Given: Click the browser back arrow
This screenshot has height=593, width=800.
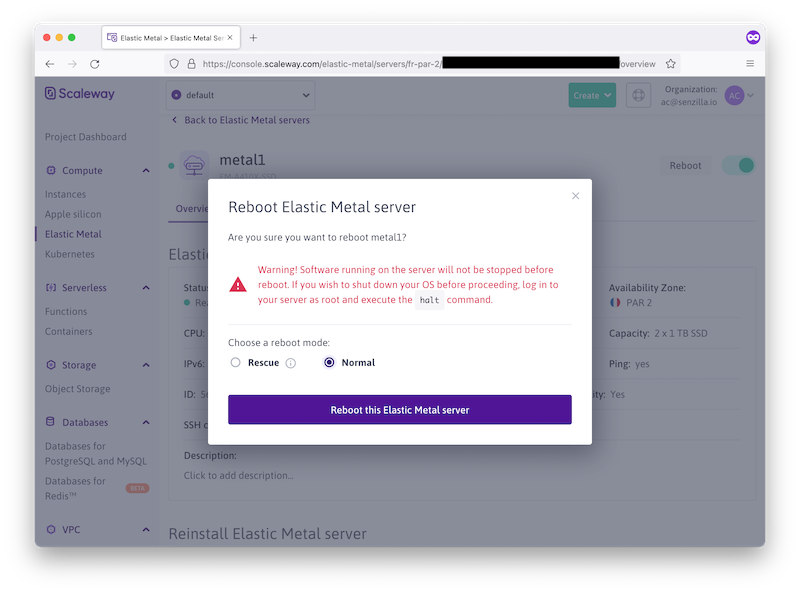Looking at the screenshot, I should 50,64.
